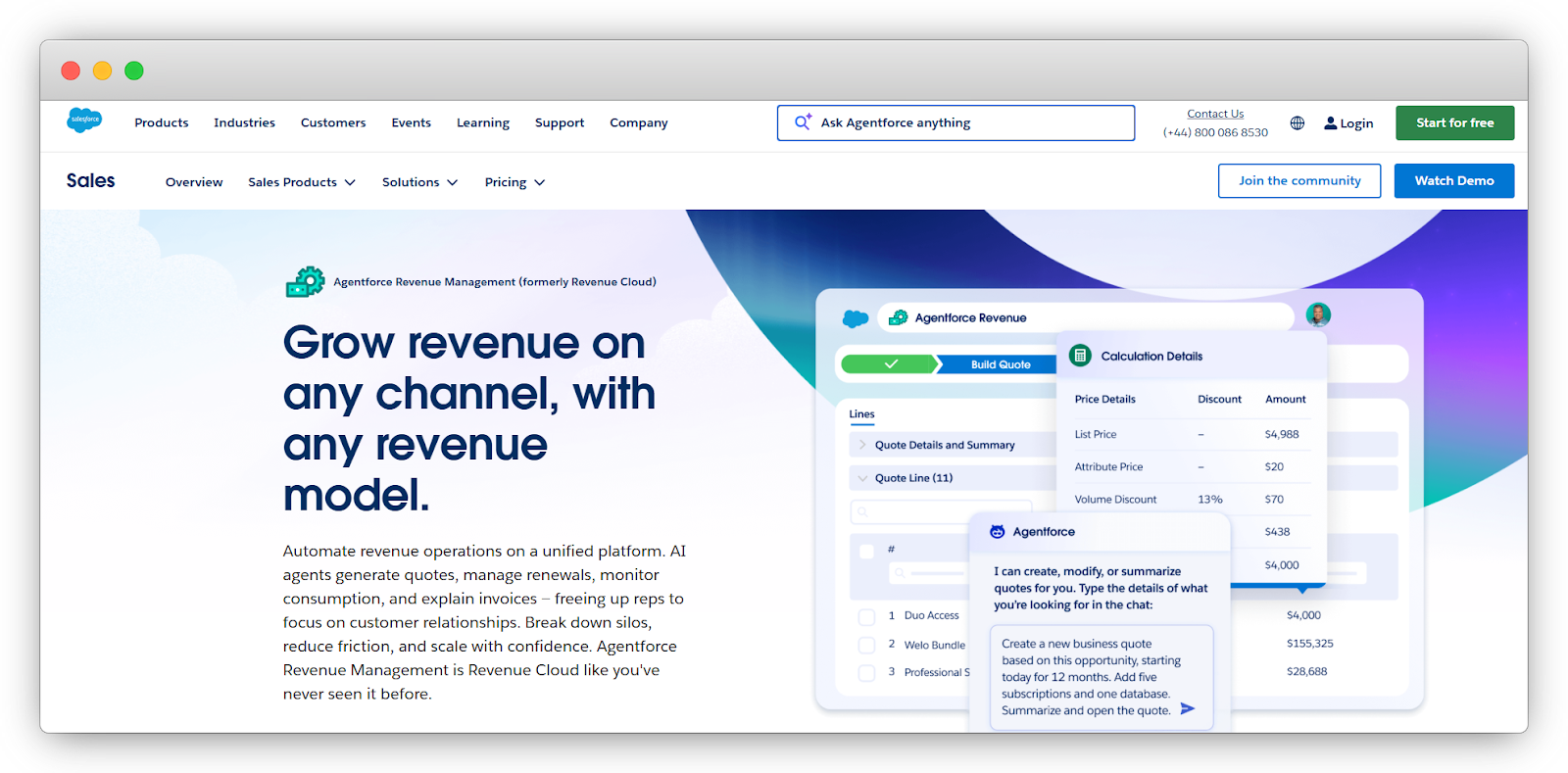Viewport: 1568px width, 773px height.
Task: Tick the Welo Bundle row checkbox
Action: pyautogui.click(x=866, y=645)
